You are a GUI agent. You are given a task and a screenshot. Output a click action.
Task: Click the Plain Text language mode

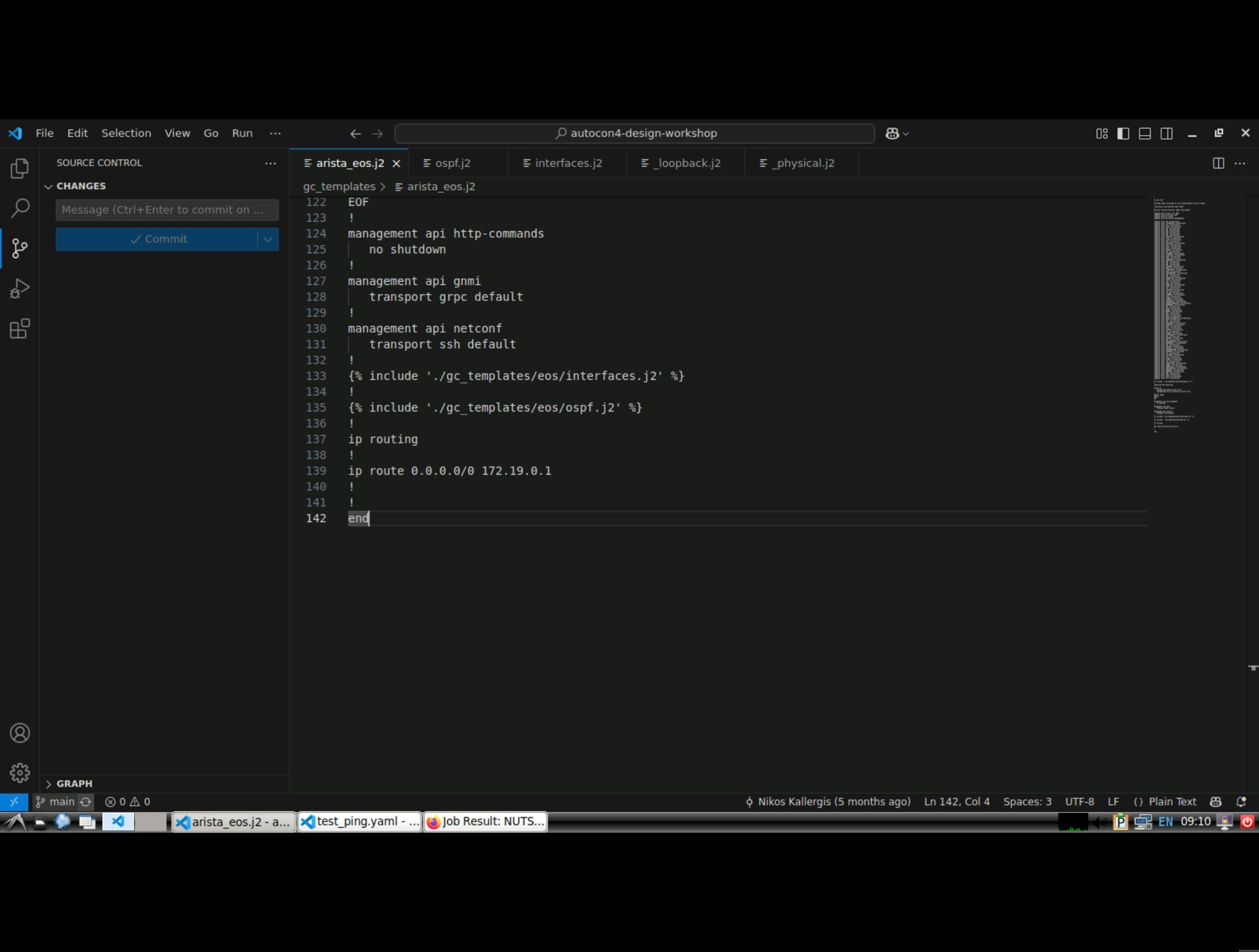coord(1172,802)
